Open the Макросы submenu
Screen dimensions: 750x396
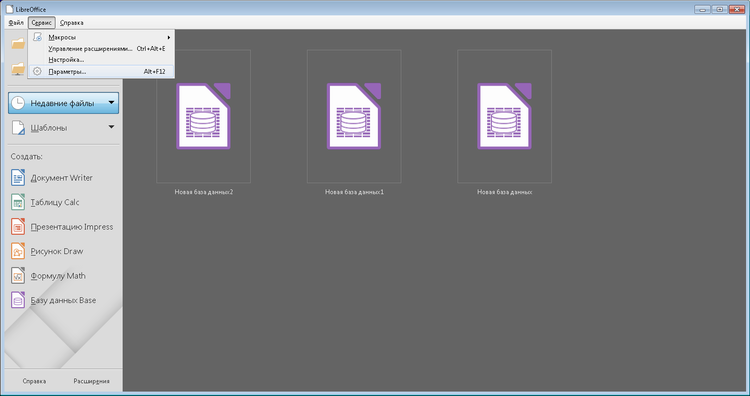pos(101,37)
